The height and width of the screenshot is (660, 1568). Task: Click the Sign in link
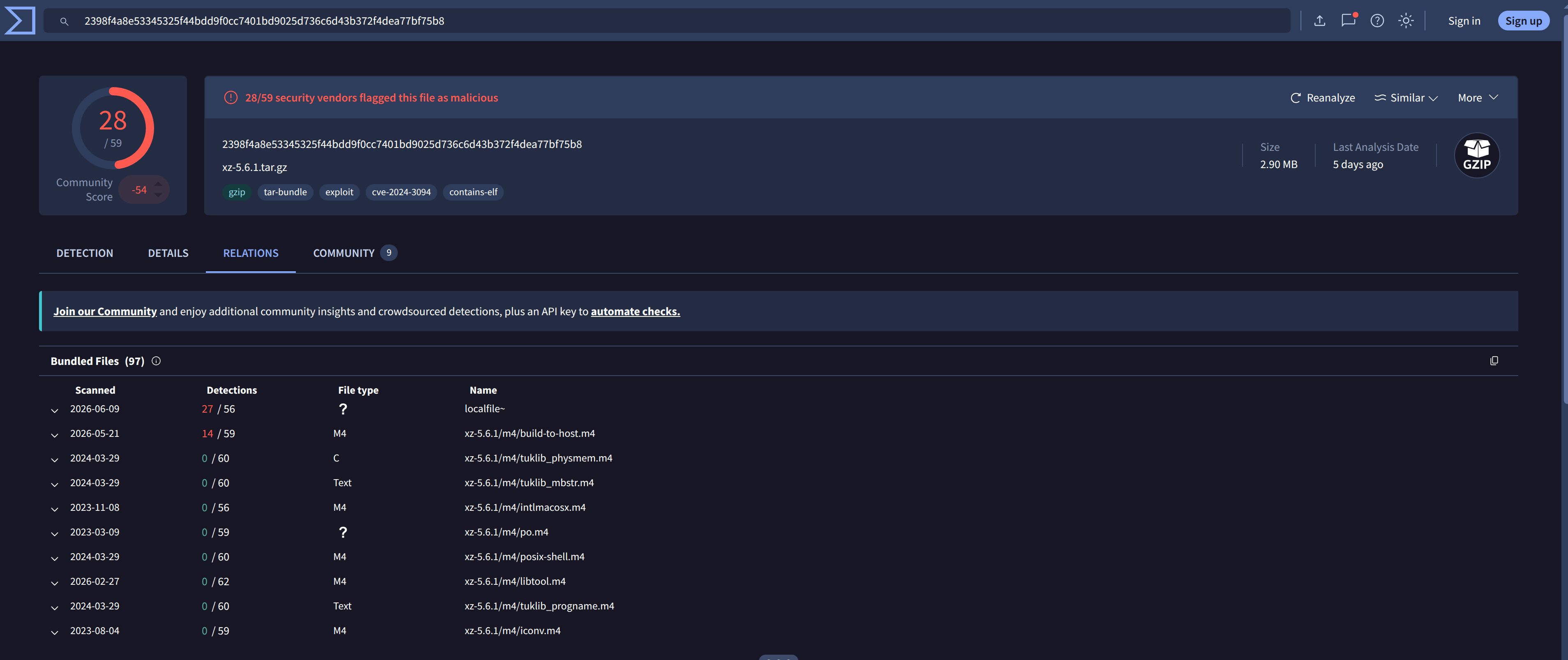click(1464, 21)
